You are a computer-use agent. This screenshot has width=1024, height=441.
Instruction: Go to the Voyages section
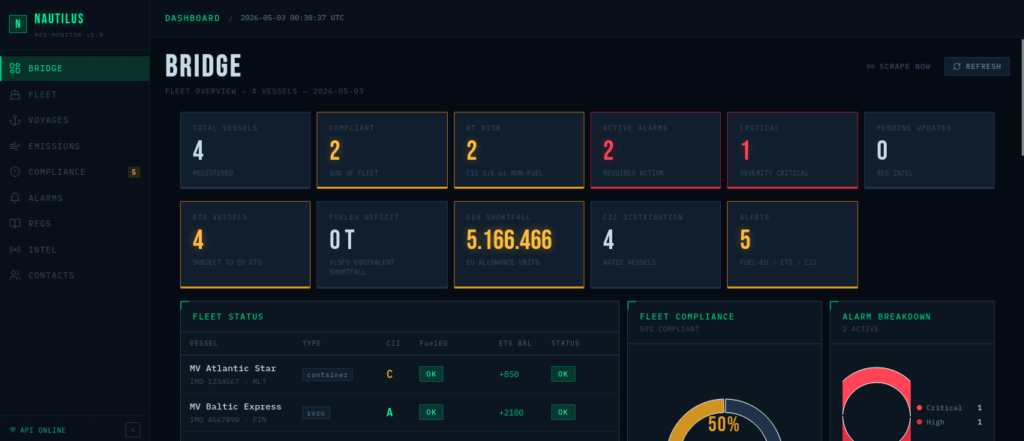(75, 120)
